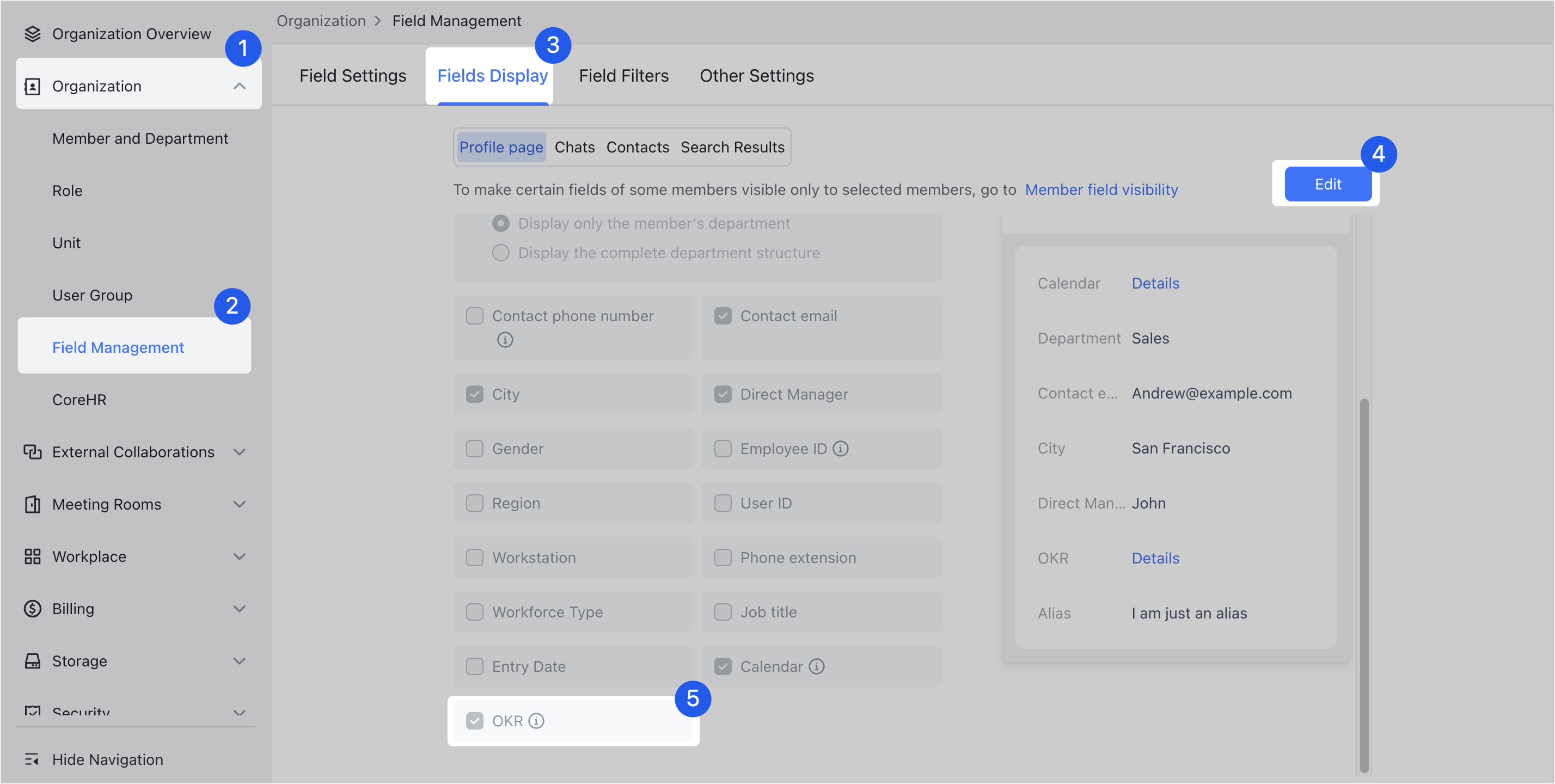Click the Hide Navigation icon
This screenshot has width=1555, height=784.
[33, 759]
